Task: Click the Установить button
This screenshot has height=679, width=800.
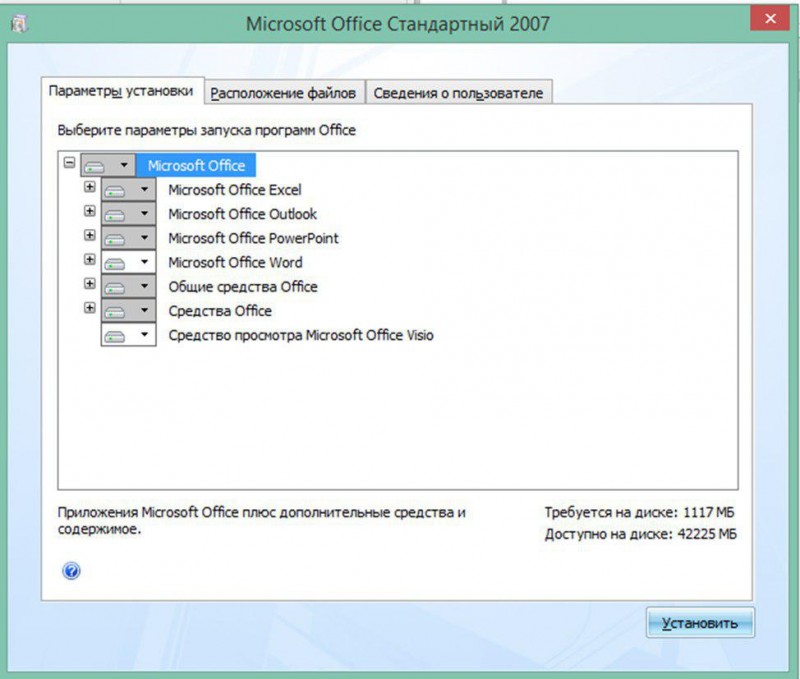Action: [700, 623]
